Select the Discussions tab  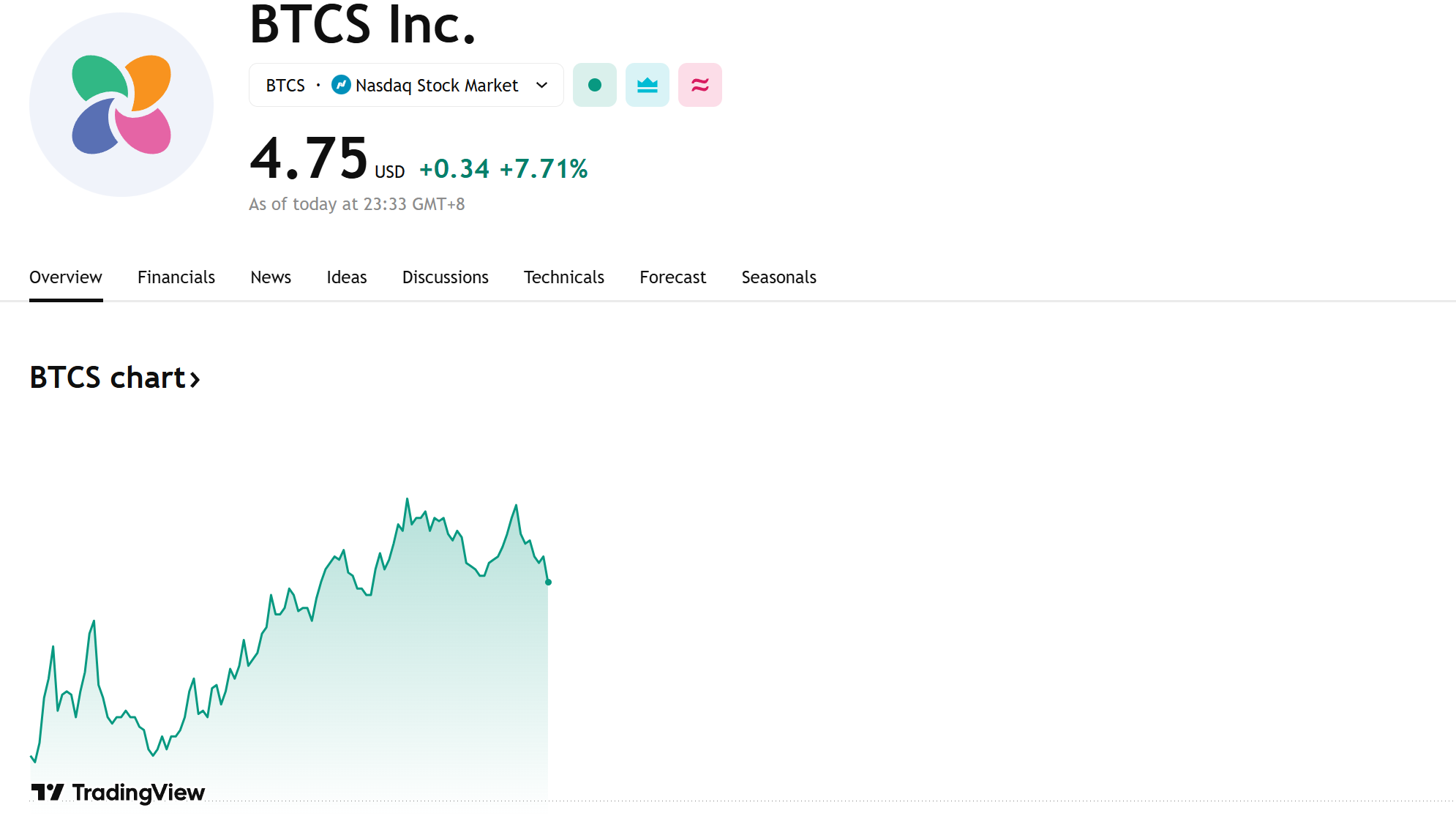[x=445, y=277]
